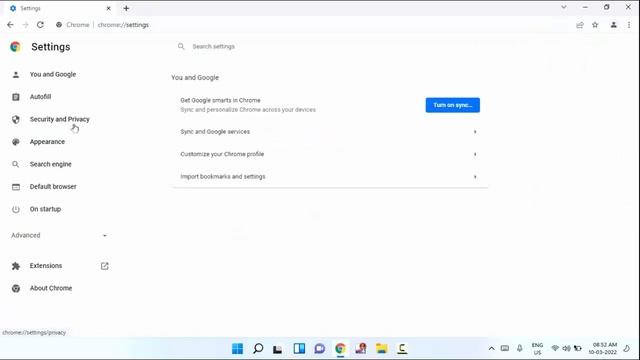Bookmark this page with the star icon
640x360 pixels.
[595, 25]
